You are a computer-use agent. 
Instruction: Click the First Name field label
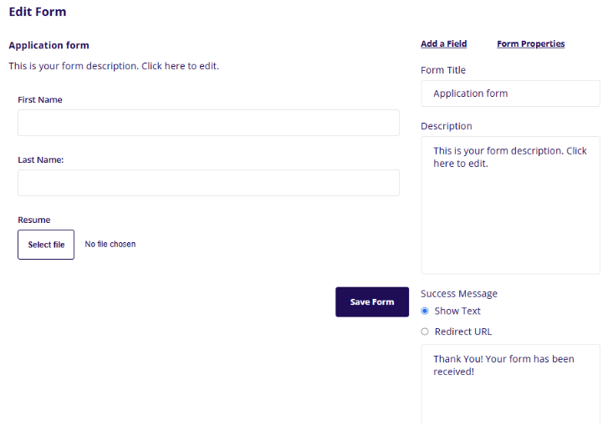point(42,99)
